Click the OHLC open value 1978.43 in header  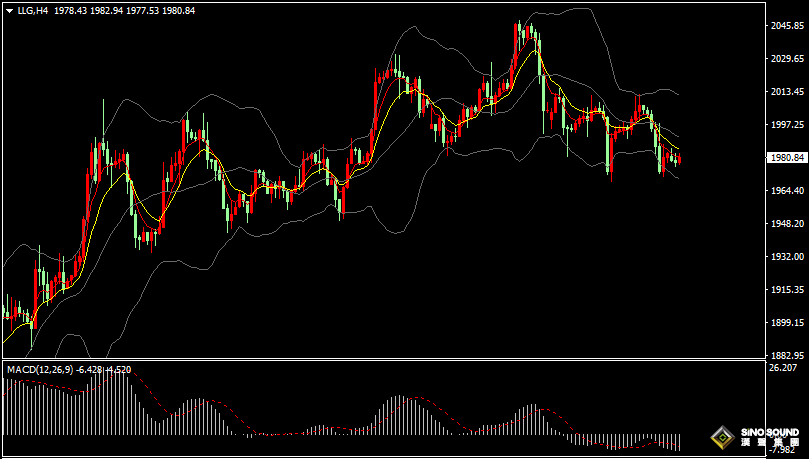point(71,9)
